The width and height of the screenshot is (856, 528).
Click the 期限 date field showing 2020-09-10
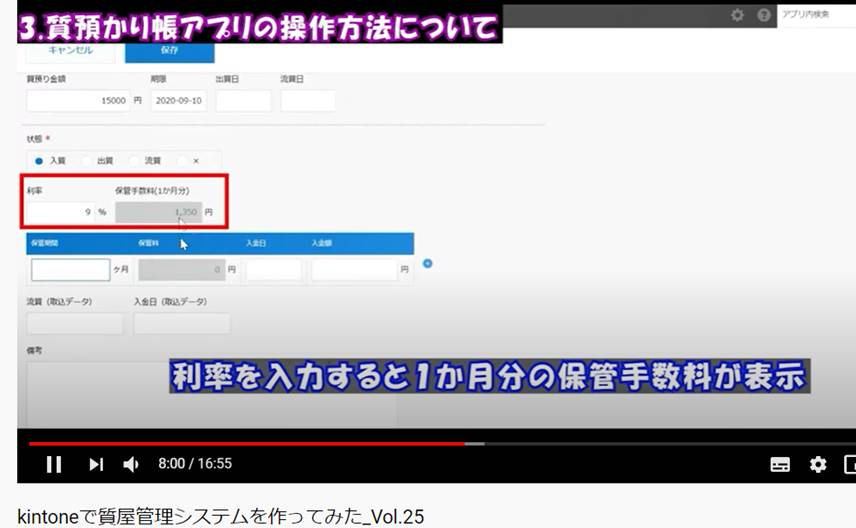pyautogui.click(x=179, y=101)
